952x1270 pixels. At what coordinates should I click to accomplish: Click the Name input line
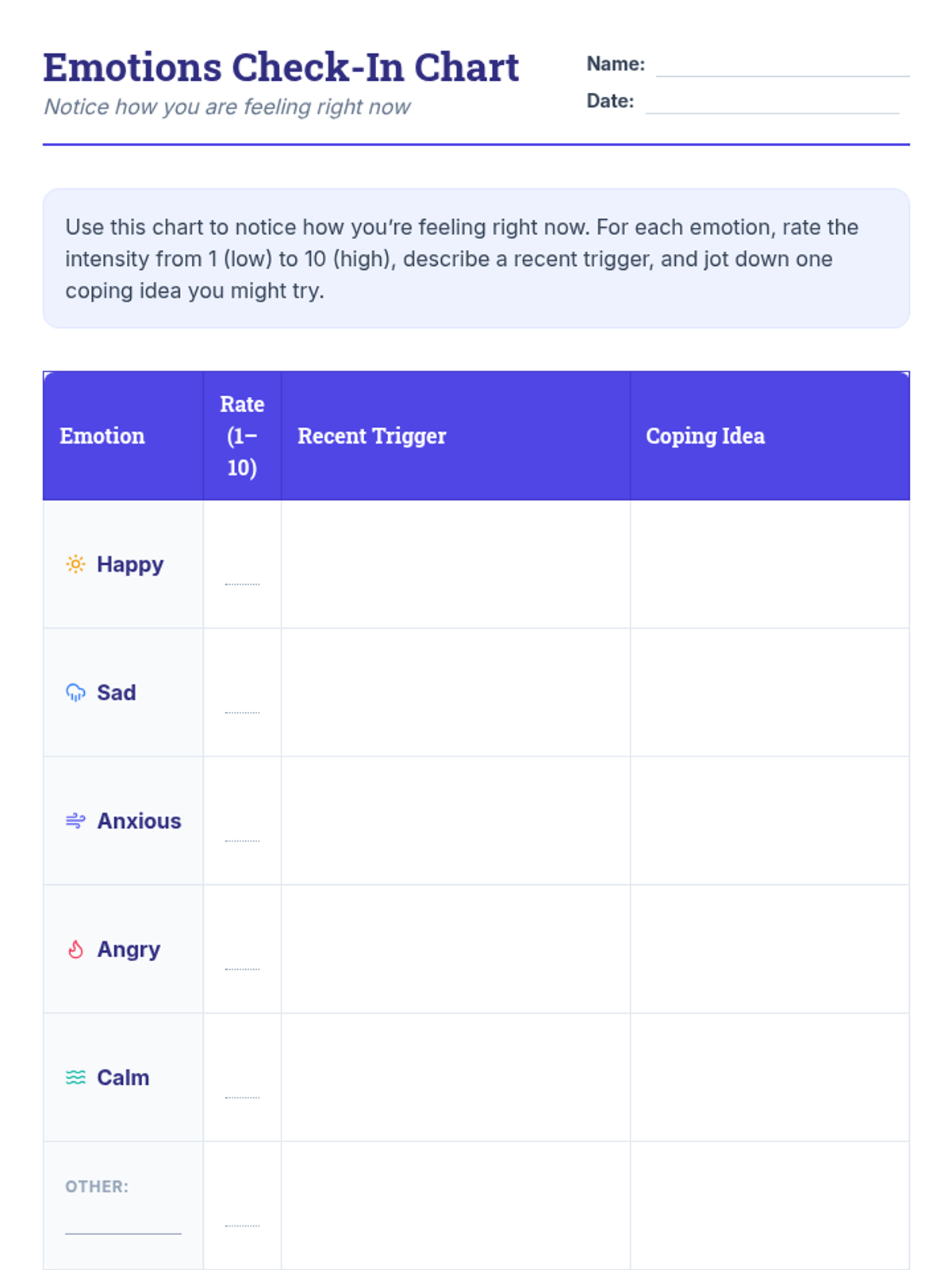coord(782,67)
